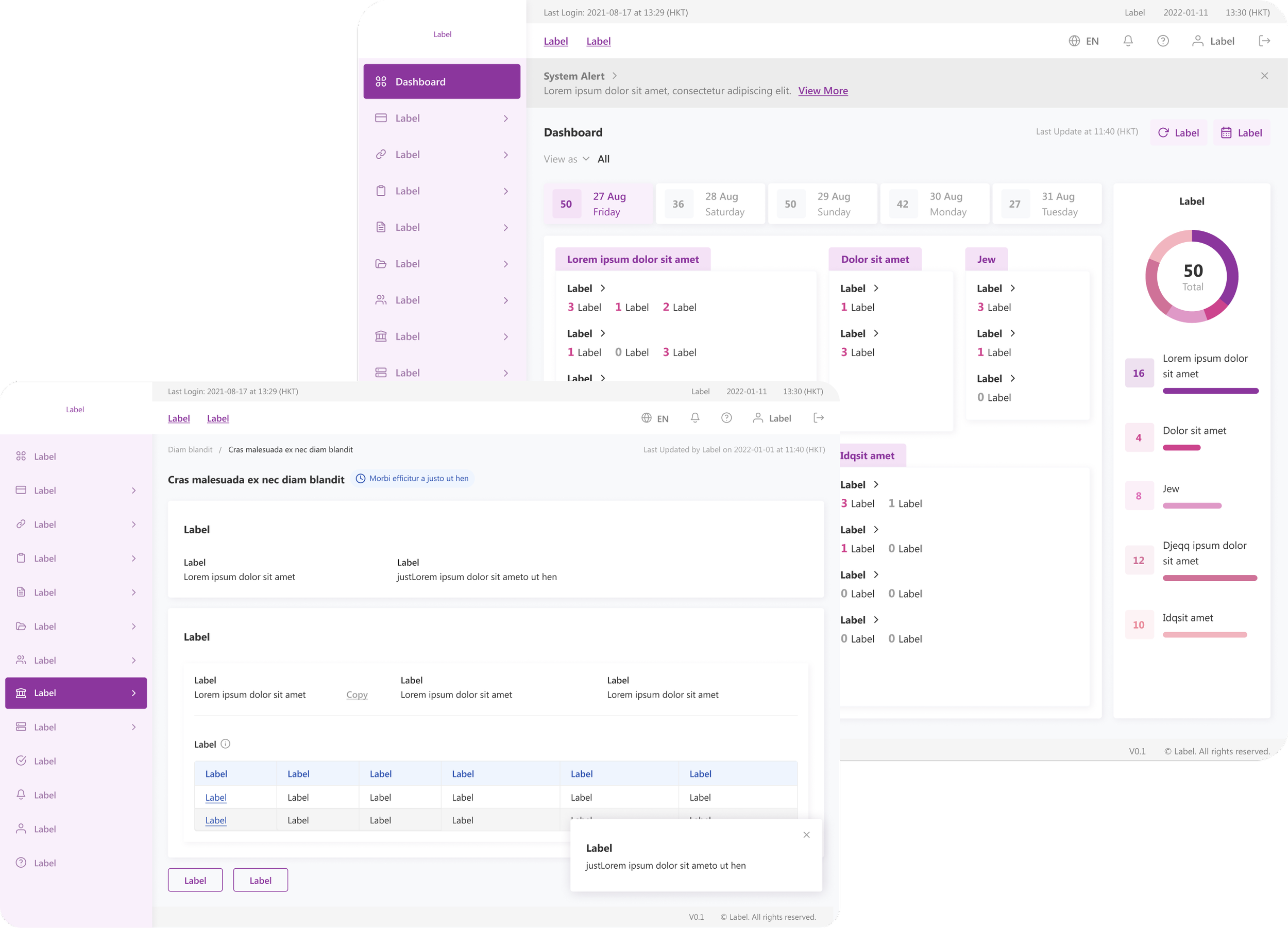1288x928 pixels.
Task: Select the 28 Aug Saturday date tab
Action: [x=710, y=204]
